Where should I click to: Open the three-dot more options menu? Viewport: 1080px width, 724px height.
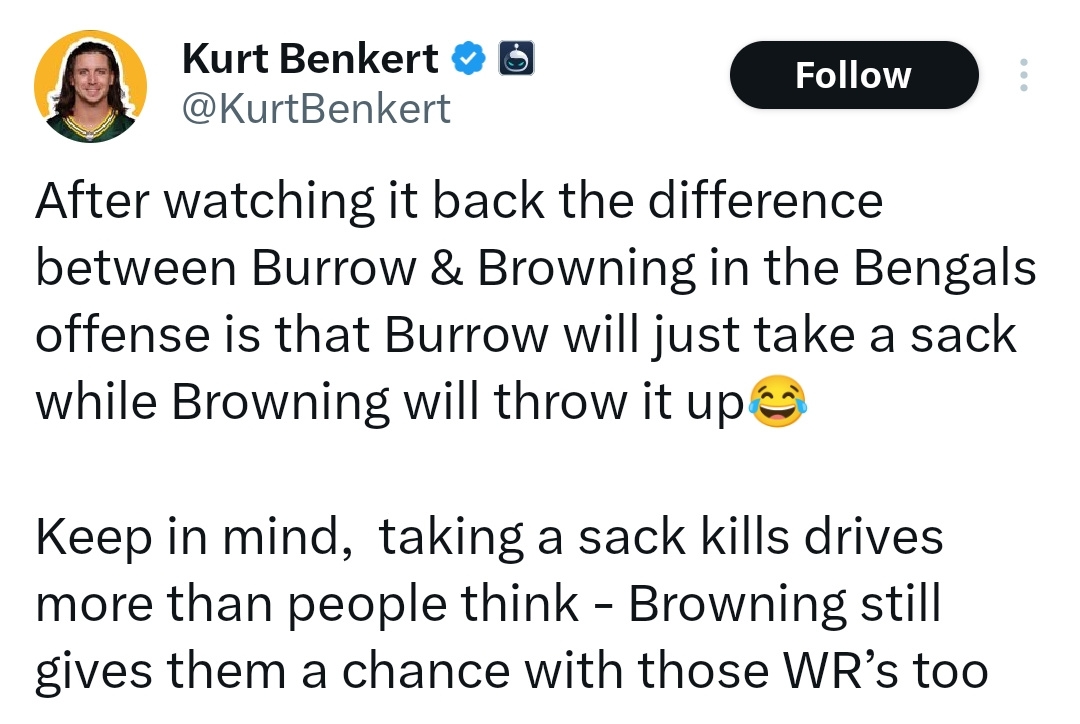[1022, 75]
